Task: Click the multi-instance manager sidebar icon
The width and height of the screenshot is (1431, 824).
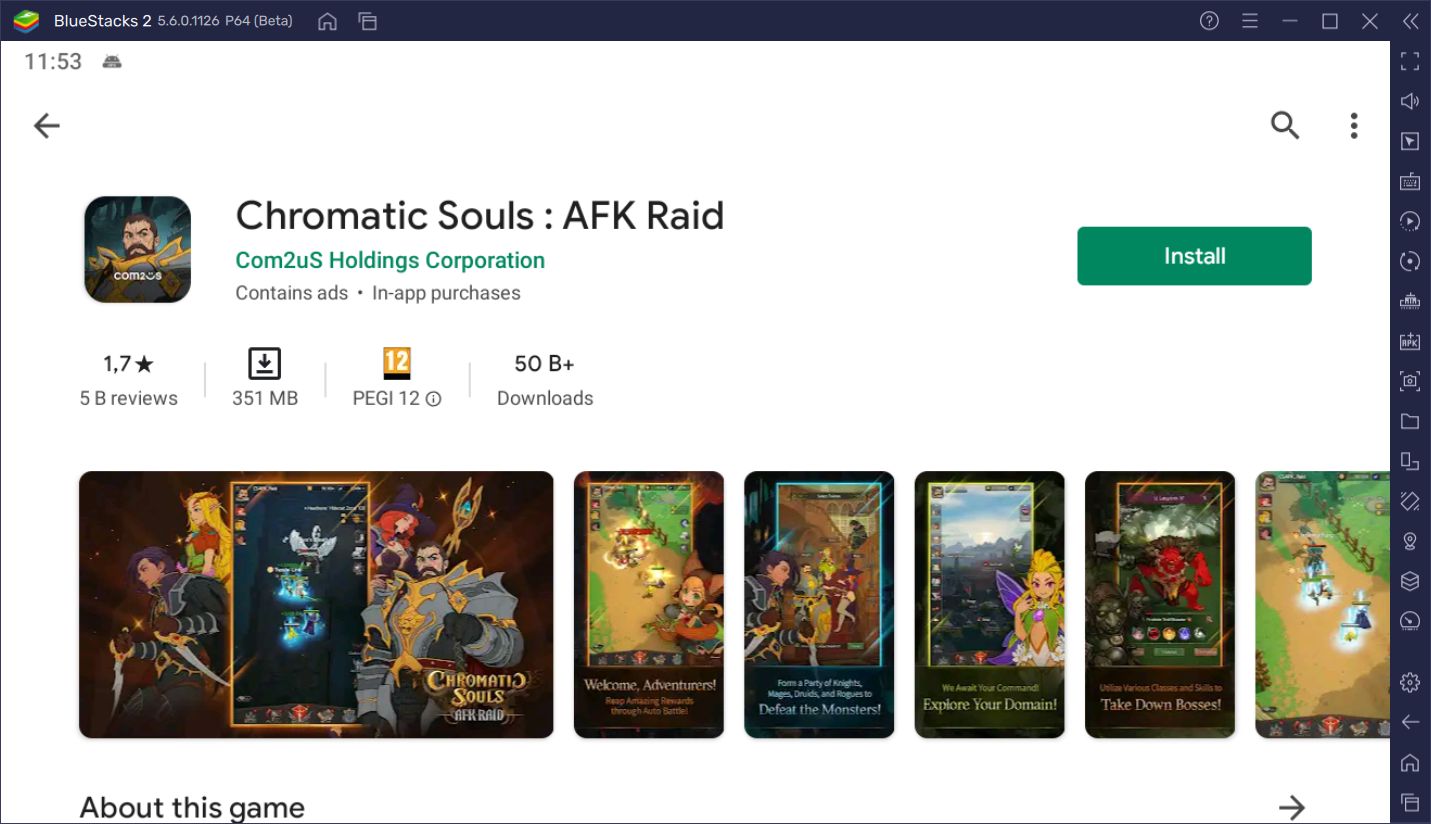Action: [1410, 461]
